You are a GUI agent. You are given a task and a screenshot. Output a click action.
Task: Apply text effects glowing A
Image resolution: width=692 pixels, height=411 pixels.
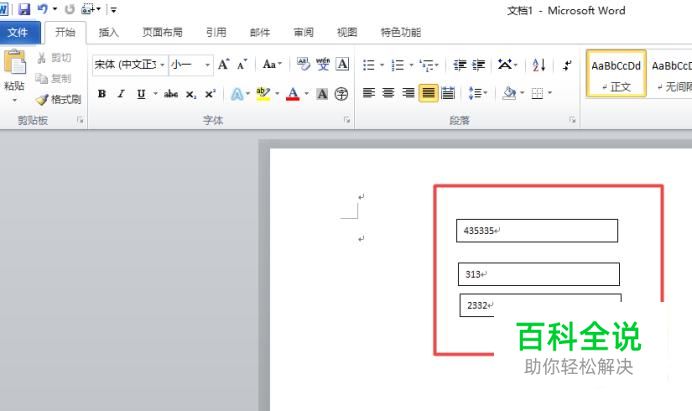237,94
